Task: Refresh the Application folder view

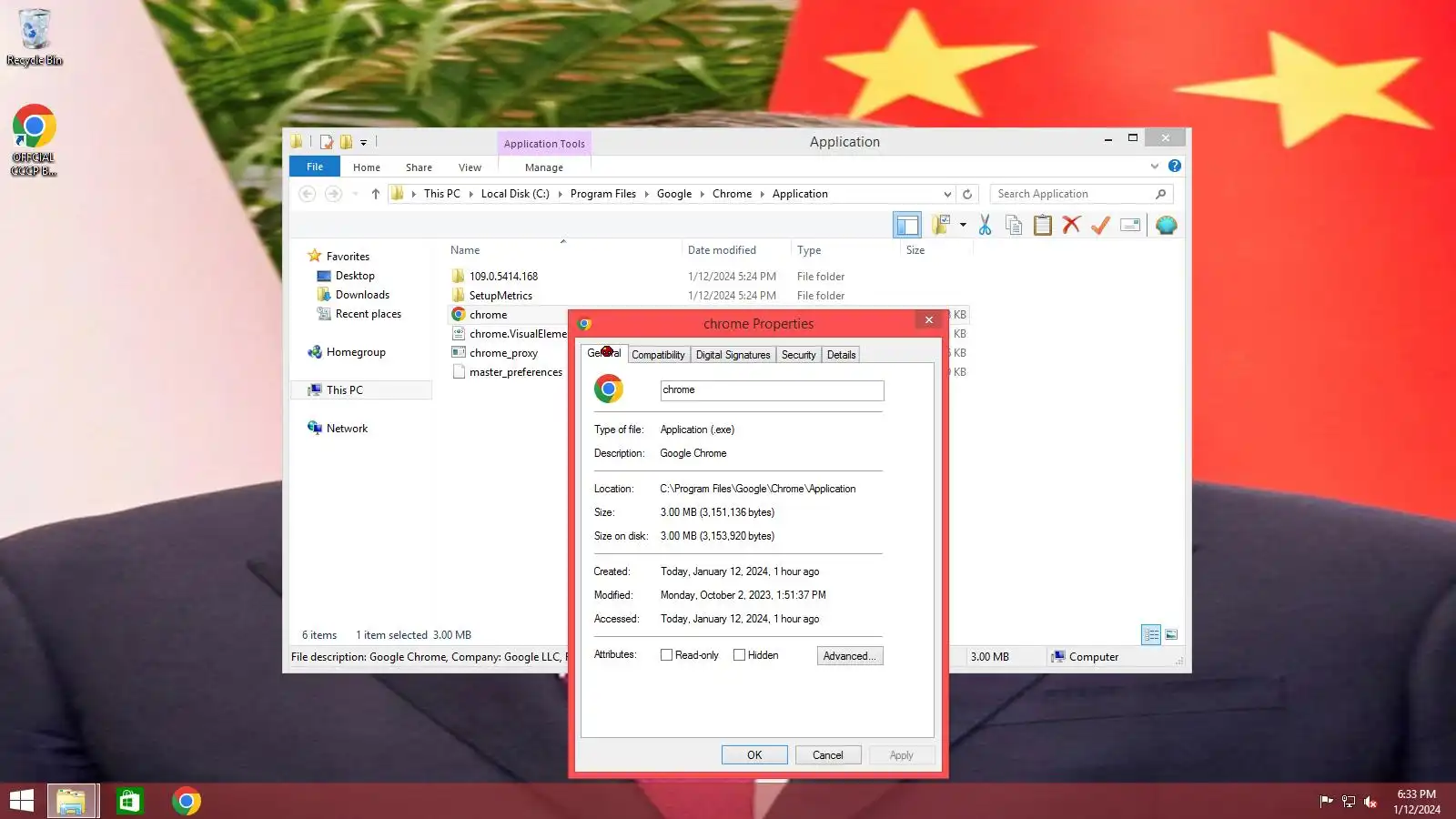Action: (967, 194)
